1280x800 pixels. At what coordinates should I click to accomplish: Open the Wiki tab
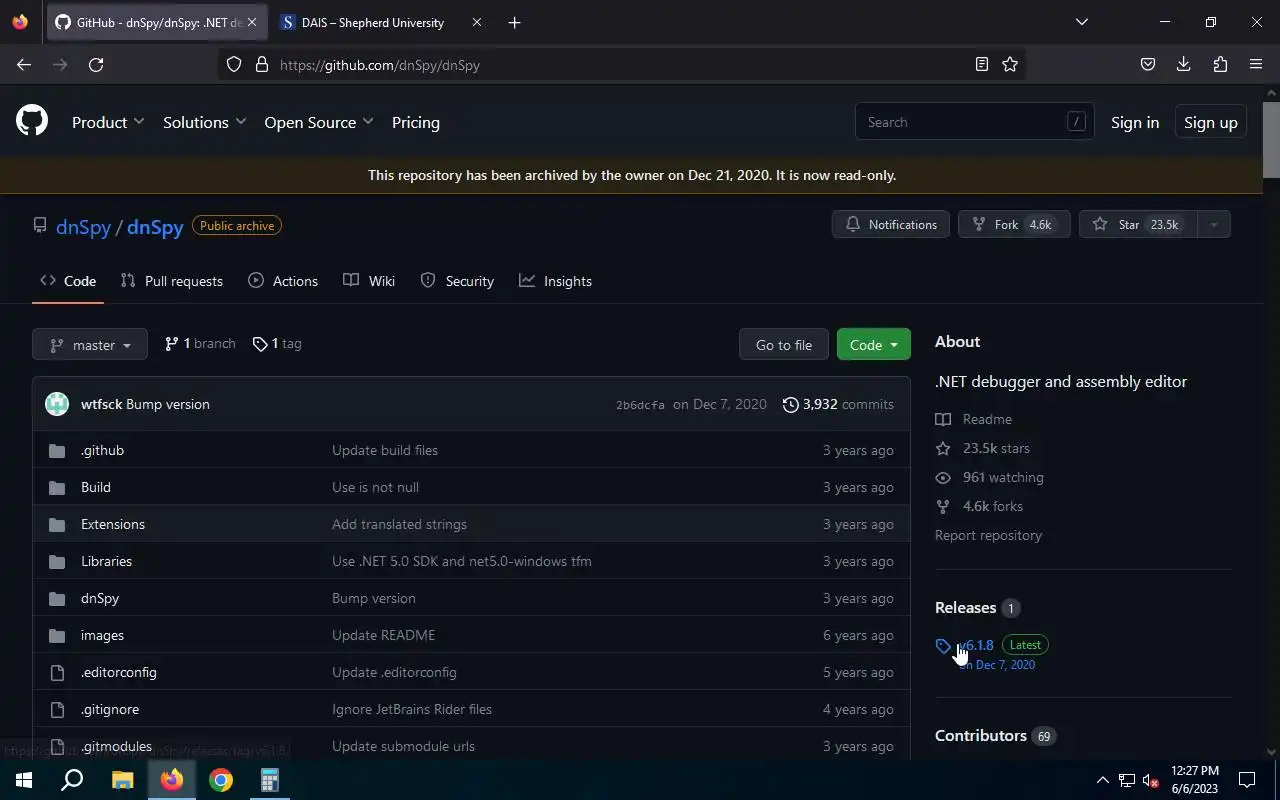pyautogui.click(x=369, y=281)
